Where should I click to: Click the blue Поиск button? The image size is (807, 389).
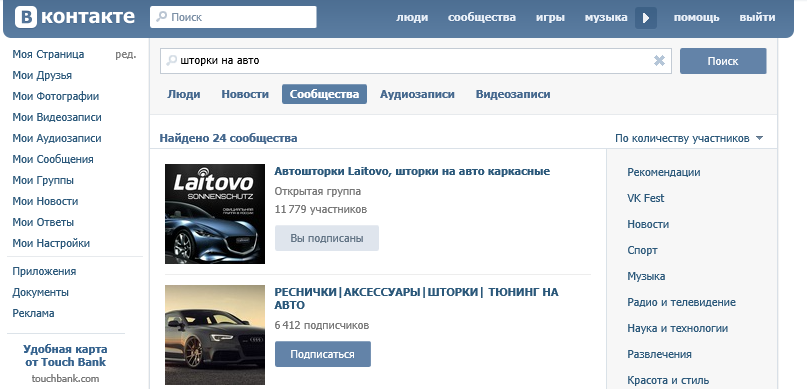tap(723, 61)
